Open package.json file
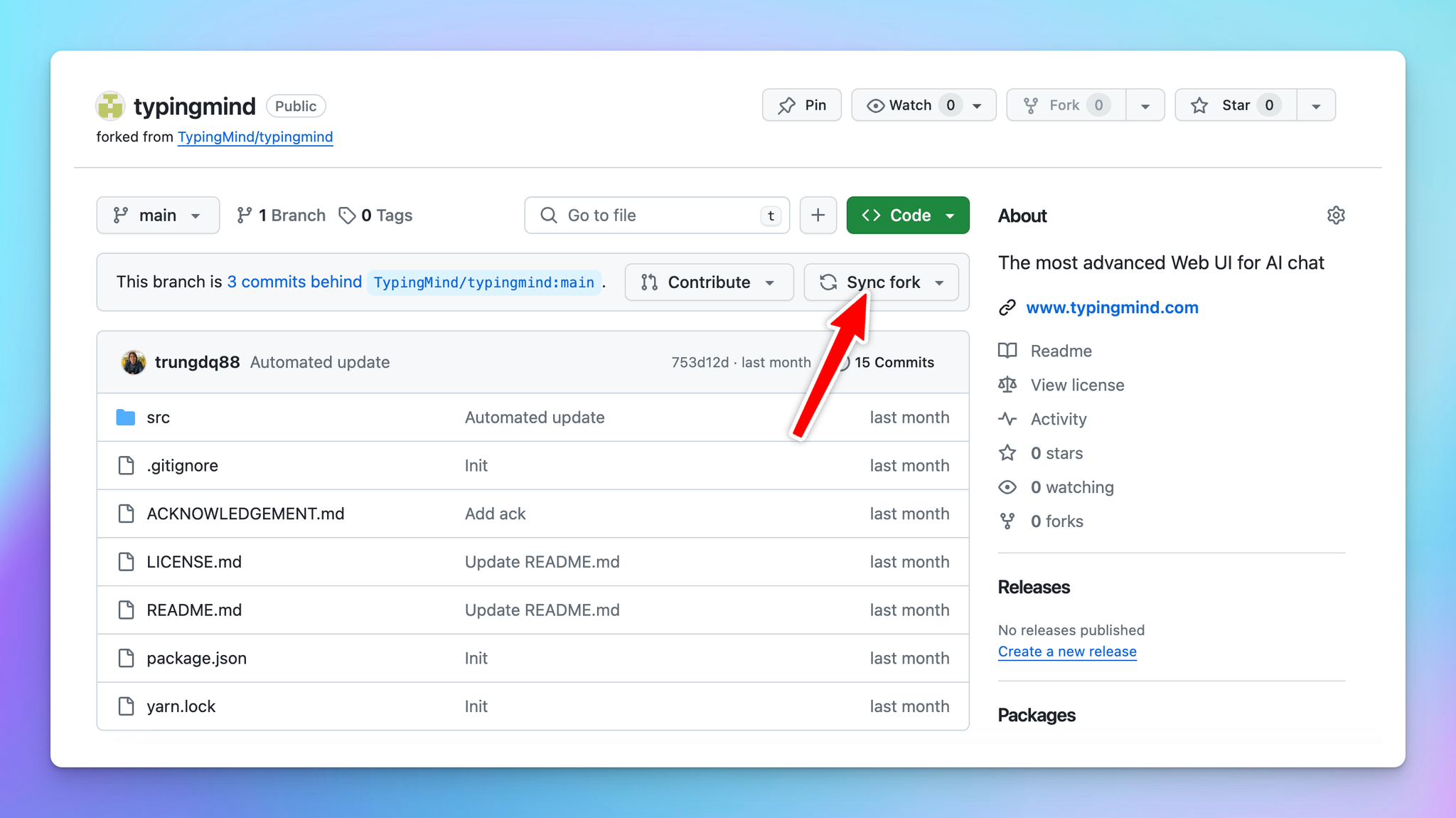The height and width of the screenshot is (818, 1456). point(197,658)
